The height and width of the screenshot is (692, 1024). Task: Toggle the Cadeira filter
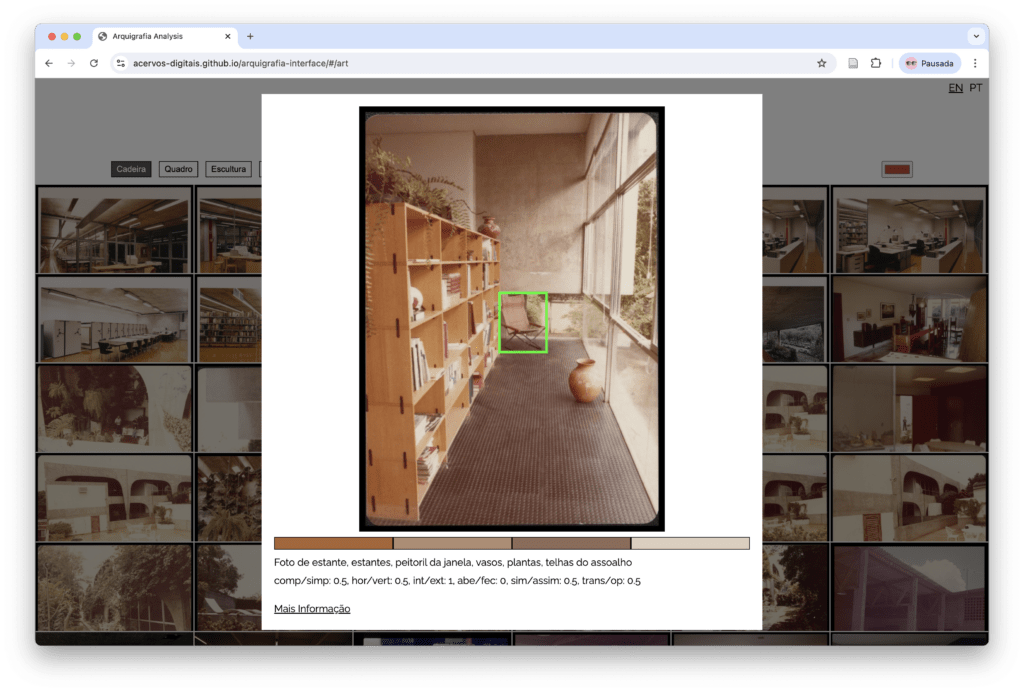[131, 169]
